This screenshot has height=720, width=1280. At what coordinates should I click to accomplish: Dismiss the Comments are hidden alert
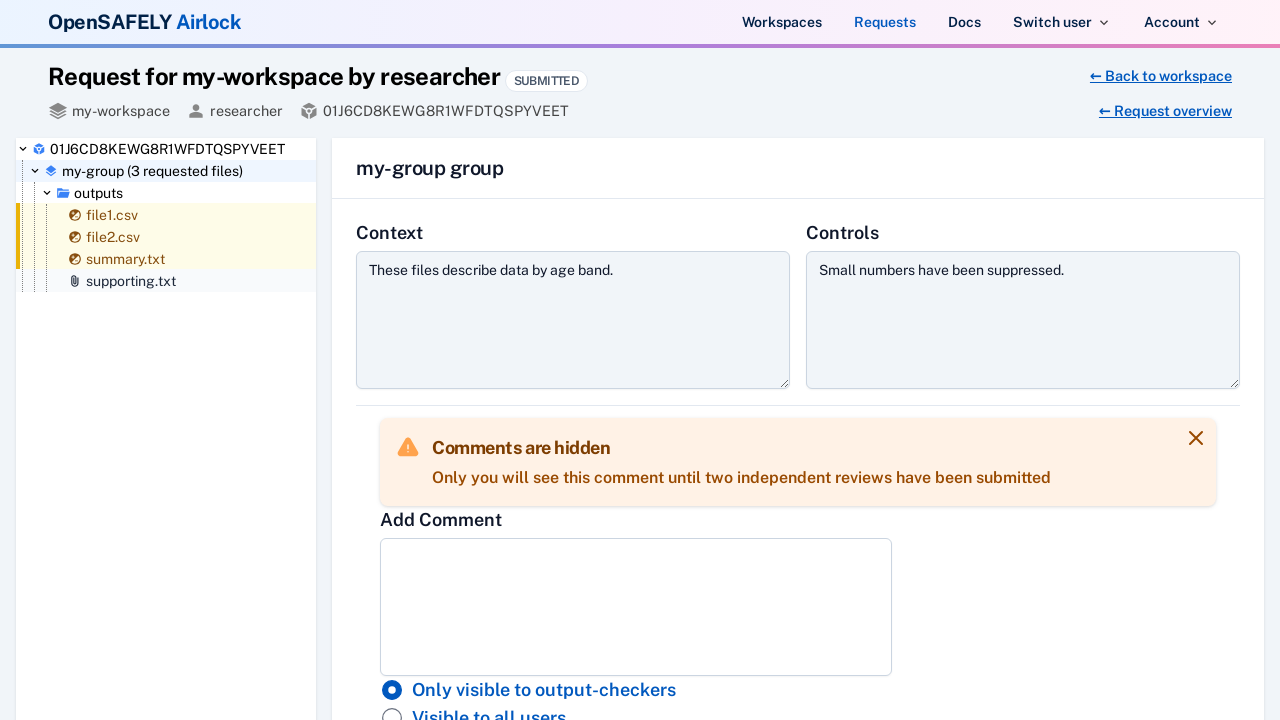point(1196,438)
